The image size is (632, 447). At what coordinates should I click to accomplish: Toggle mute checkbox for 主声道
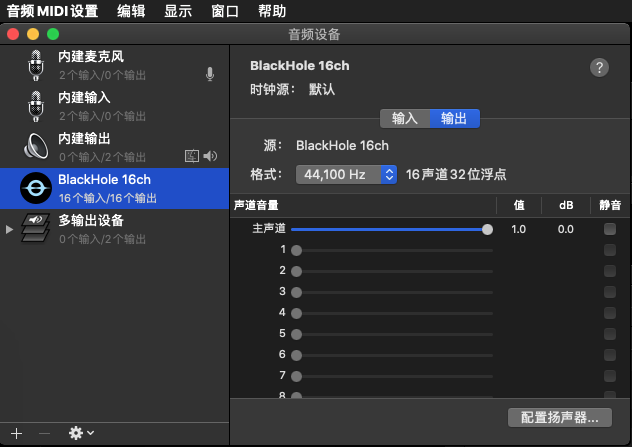pyautogui.click(x=610, y=229)
